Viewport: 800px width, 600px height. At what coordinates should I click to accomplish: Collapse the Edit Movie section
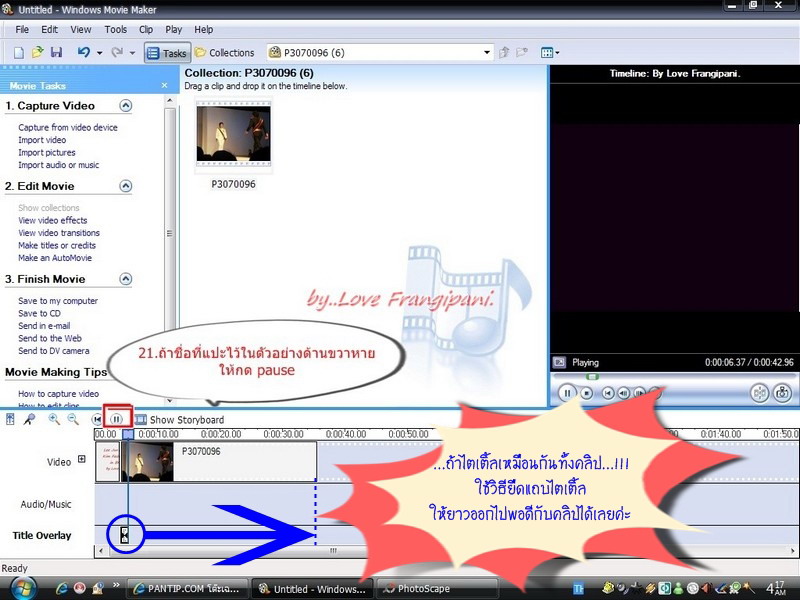pos(126,186)
